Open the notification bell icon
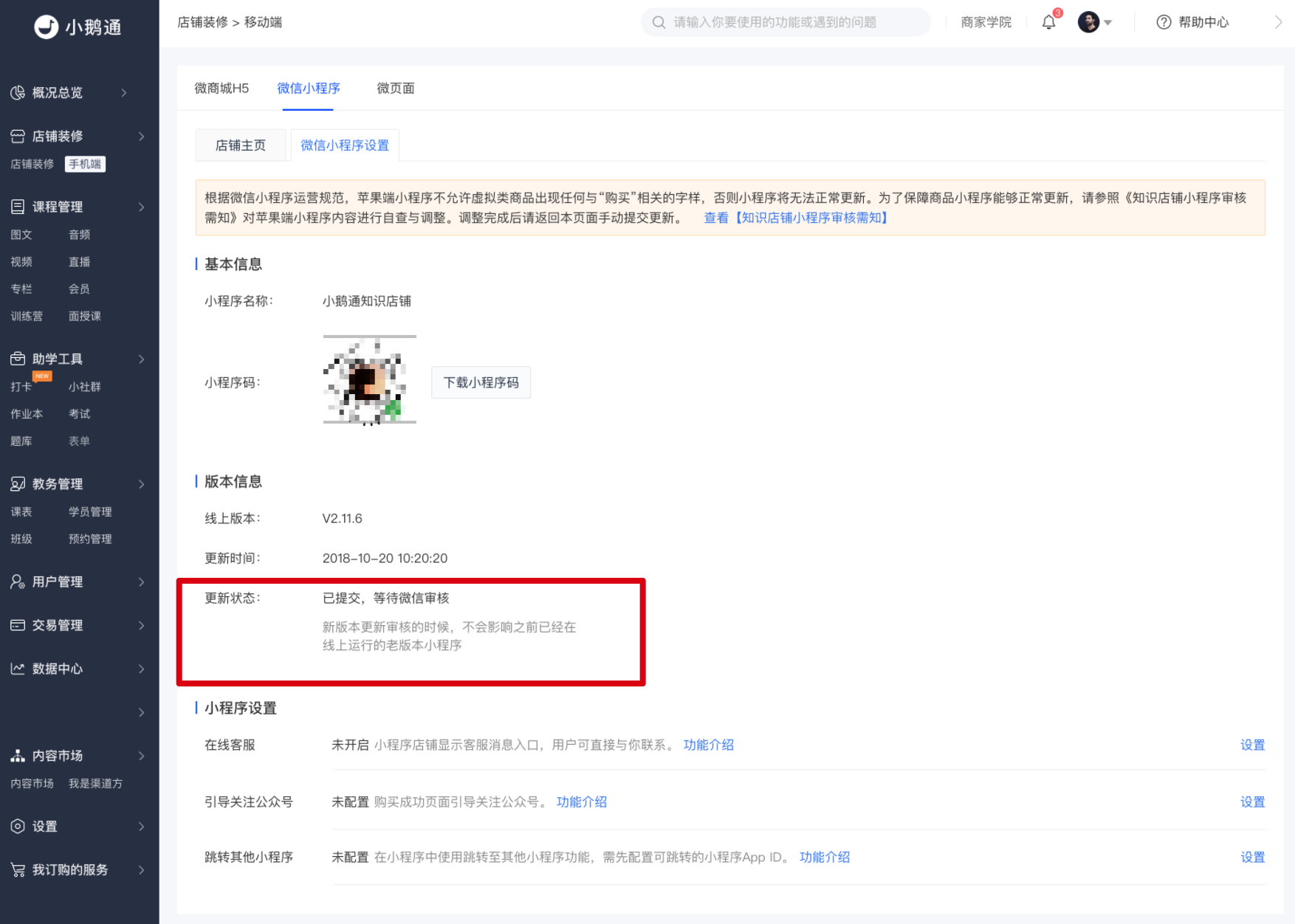Viewport: 1295px width, 924px height. (1048, 22)
